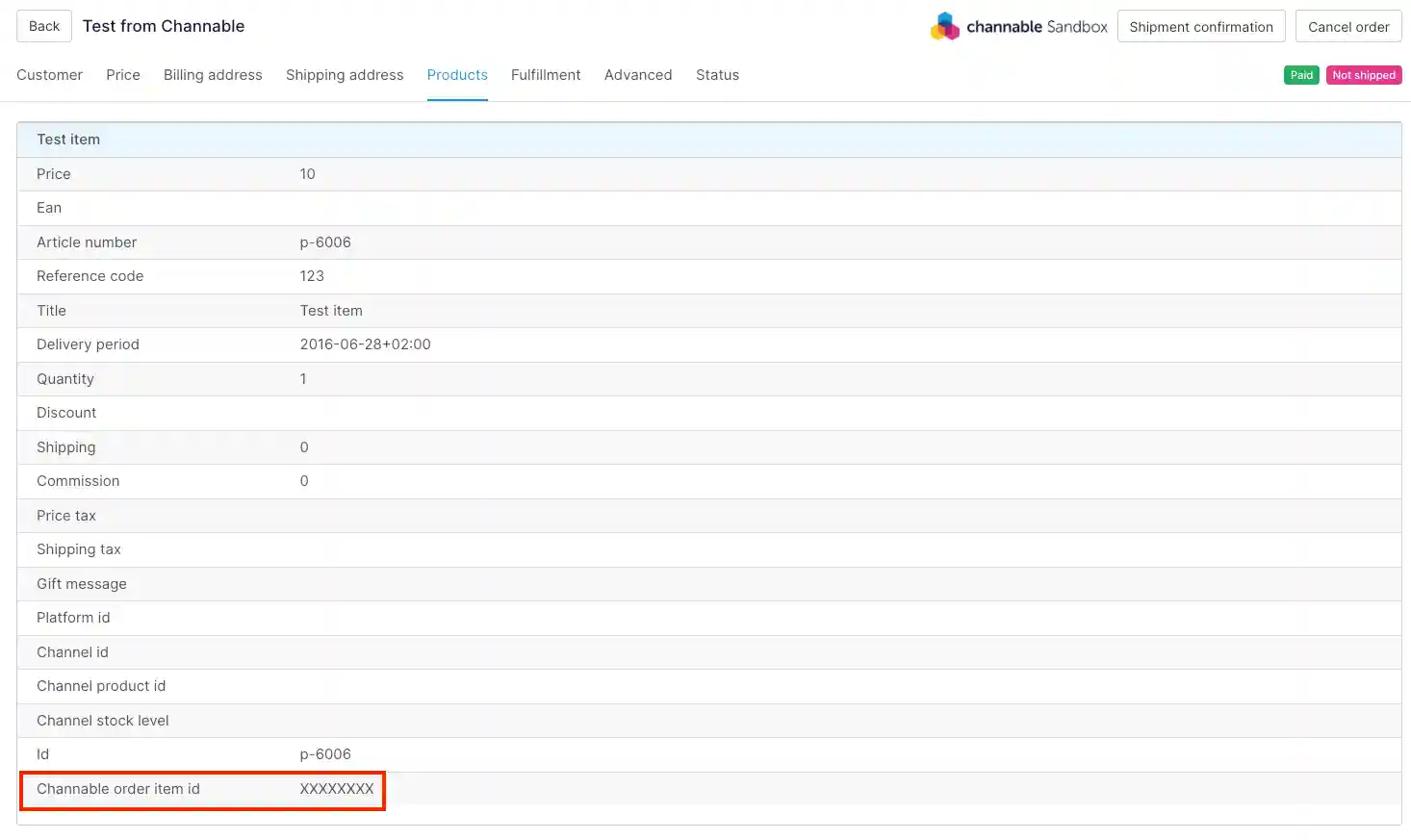Click the Reference code value 123
Viewport: 1411px width, 840px height.
(312, 276)
